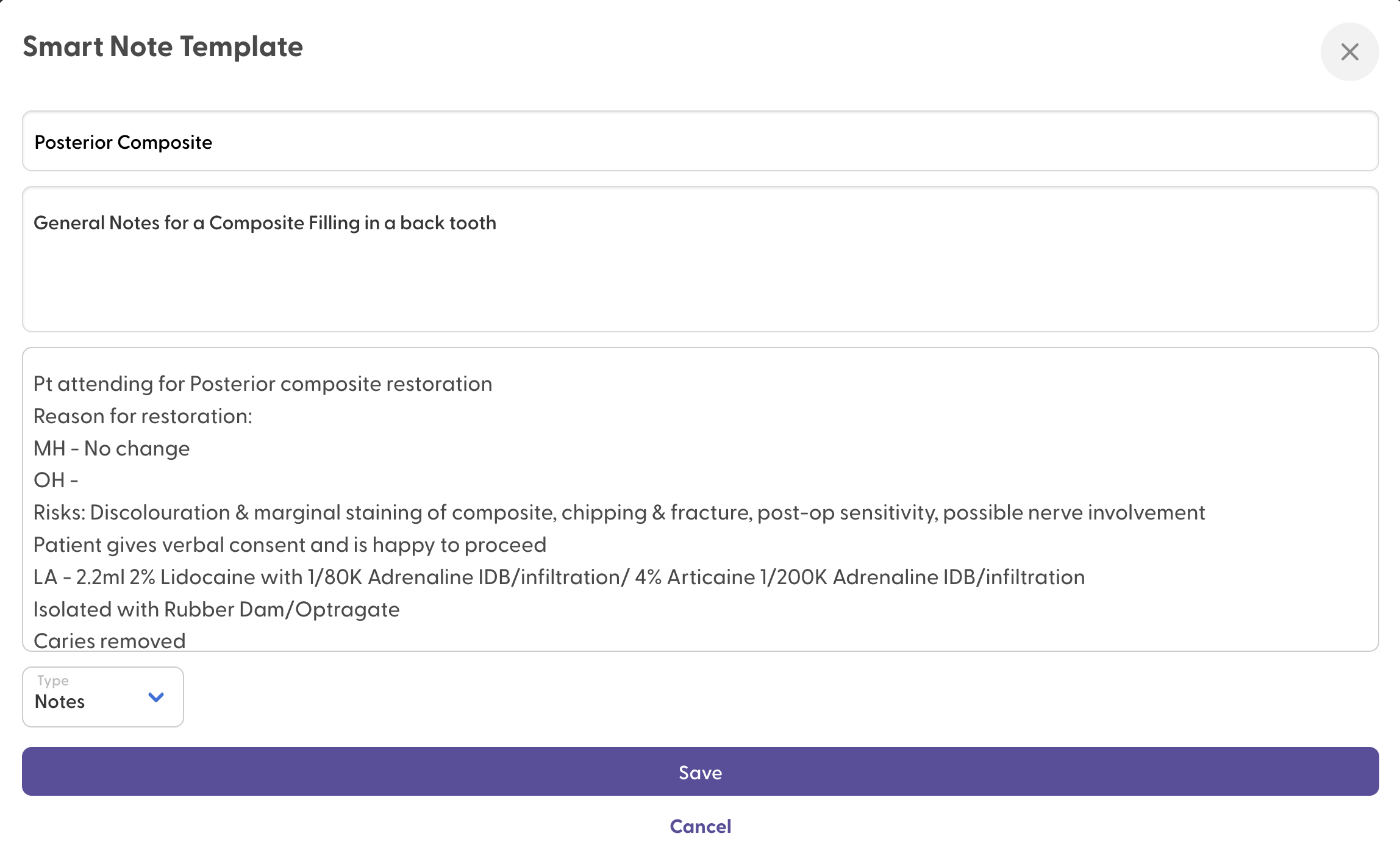Click the Smart Note Template heading
The width and height of the screenshot is (1400, 861).
tap(163, 47)
